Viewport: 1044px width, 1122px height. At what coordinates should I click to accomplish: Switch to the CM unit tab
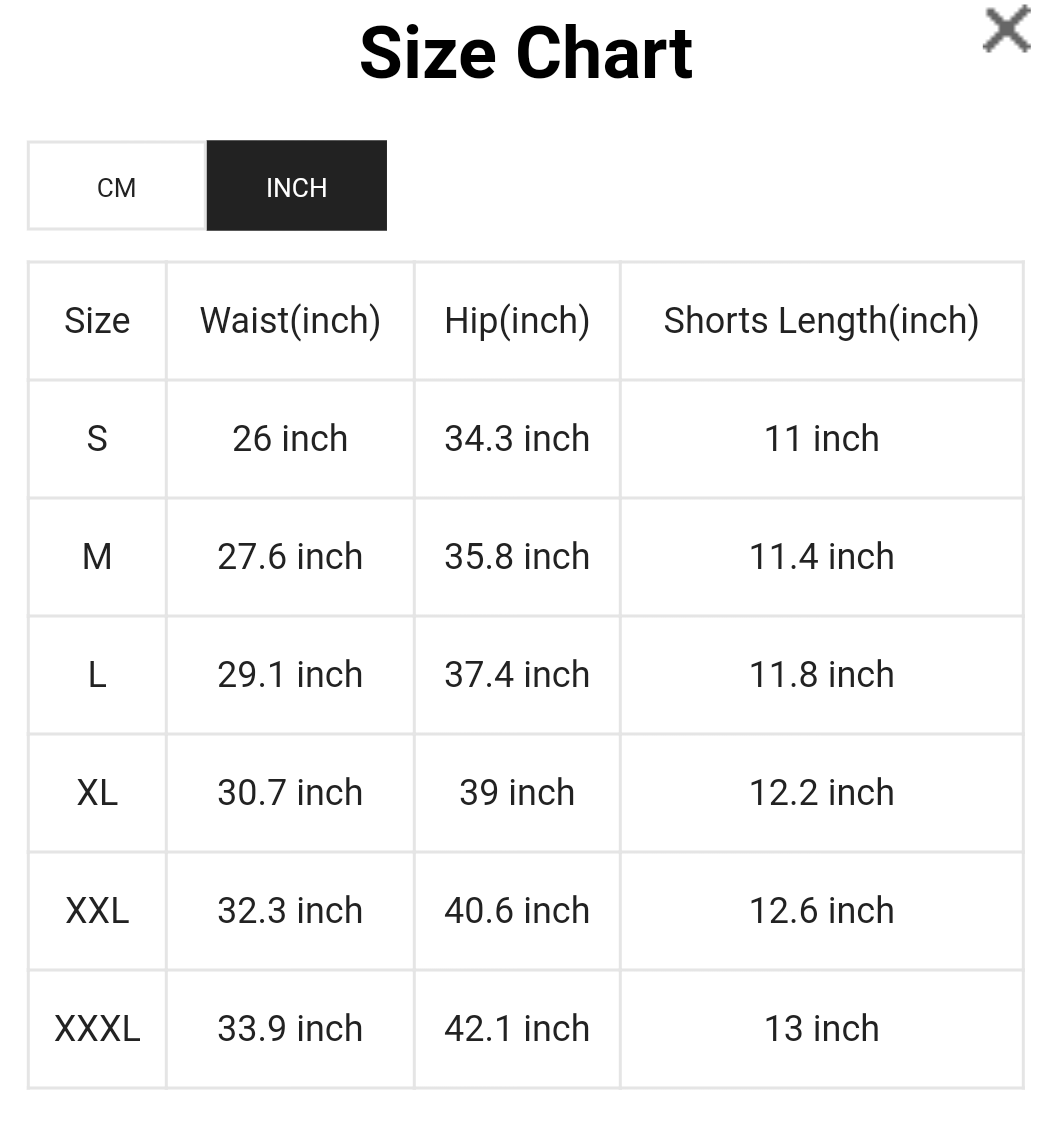point(116,186)
